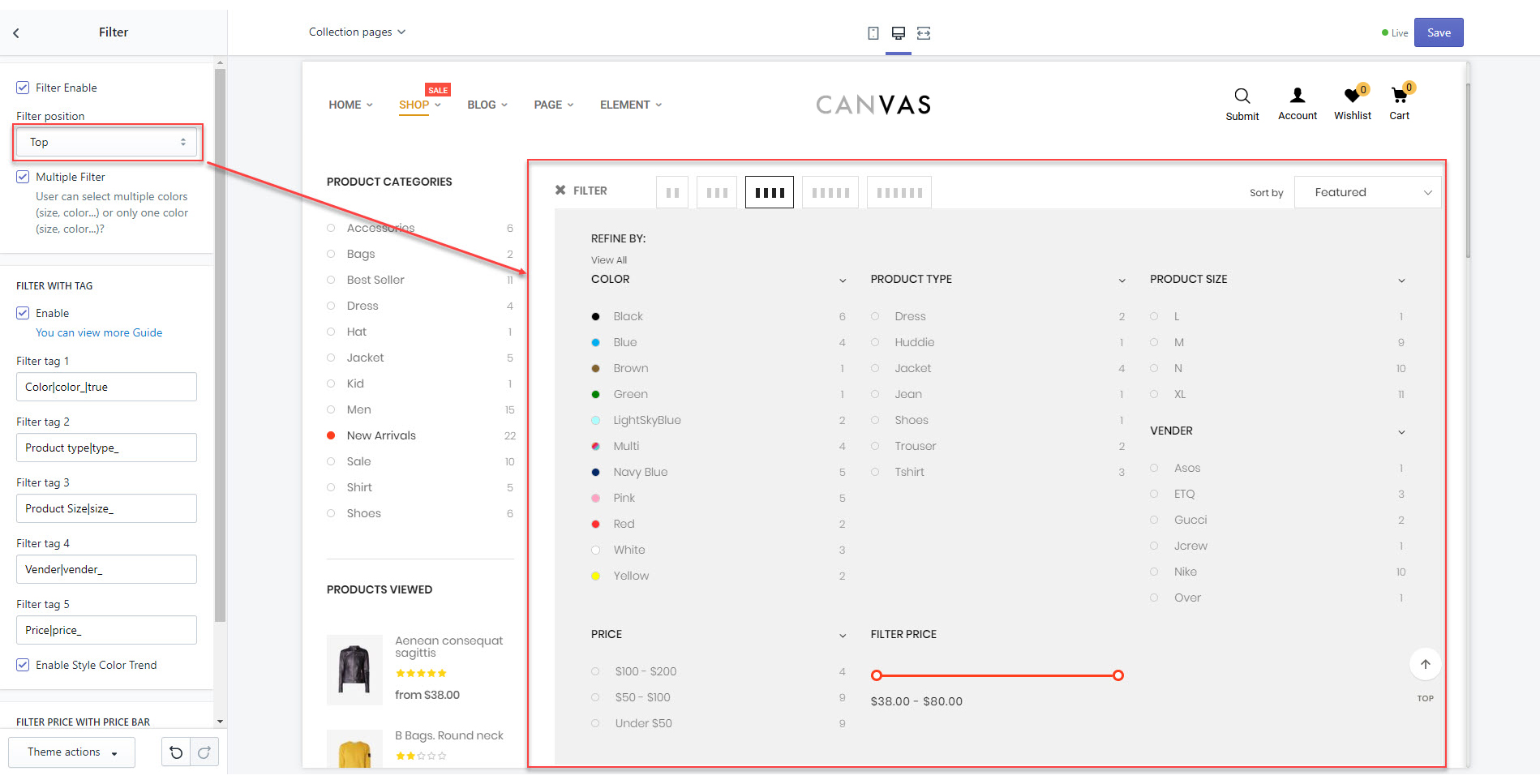The width and height of the screenshot is (1540, 784).
Task: Open Sort by Featured dropdown
Action: (1367, 192)
